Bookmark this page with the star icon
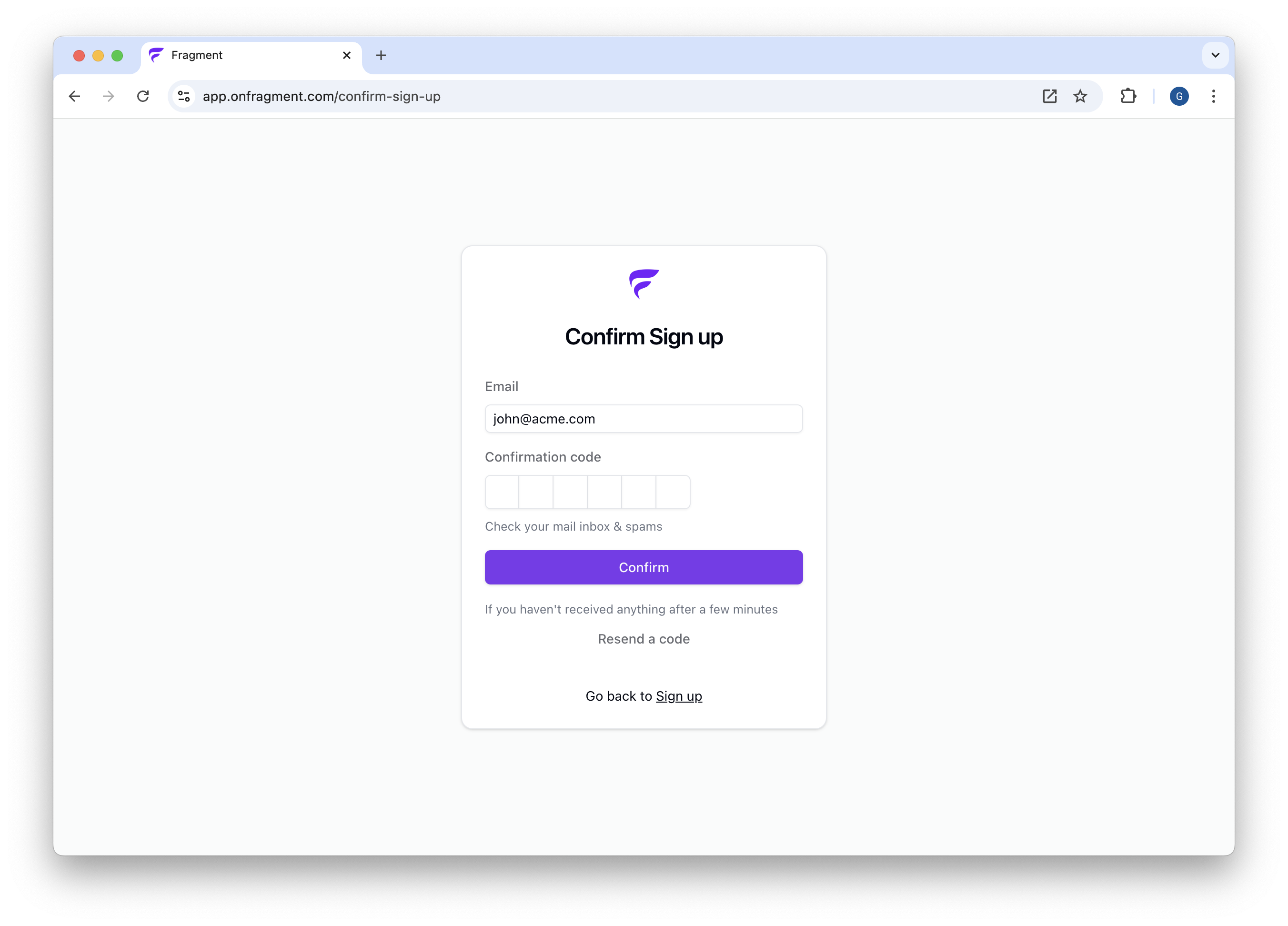The height and width of the screenshot is (926, 1288). (x=1080, y=96)
